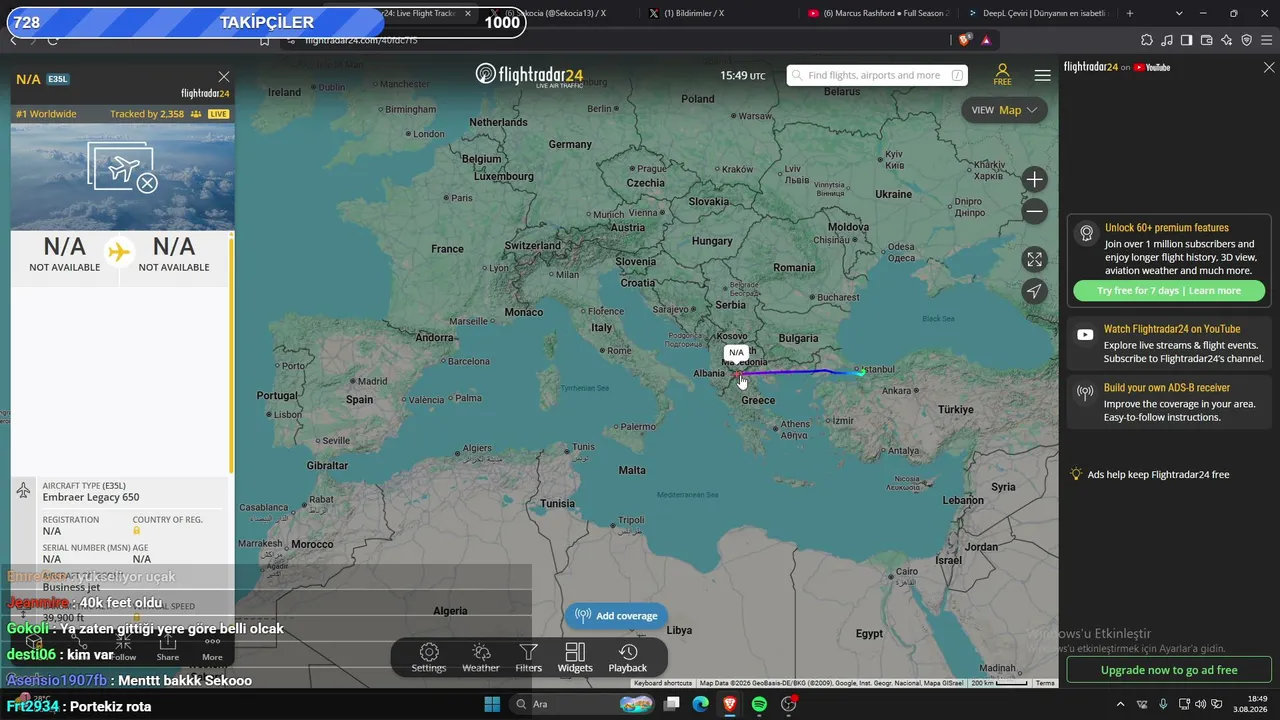Viewport: 1280px width, 720px height.
Task: Click the Share button in flight panel
Action: pyautogui.click(x=168, y=648)
